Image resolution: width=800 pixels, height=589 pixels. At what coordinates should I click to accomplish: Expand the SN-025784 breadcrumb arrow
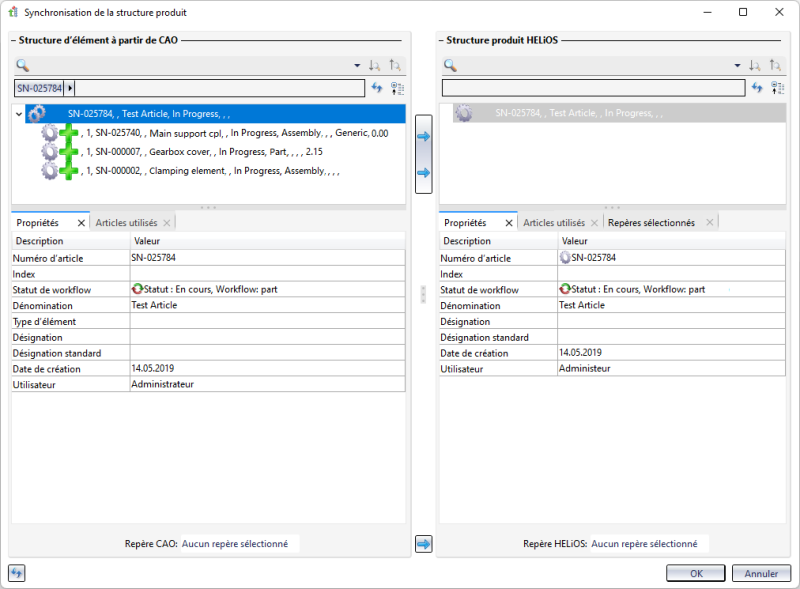point(70,88)
